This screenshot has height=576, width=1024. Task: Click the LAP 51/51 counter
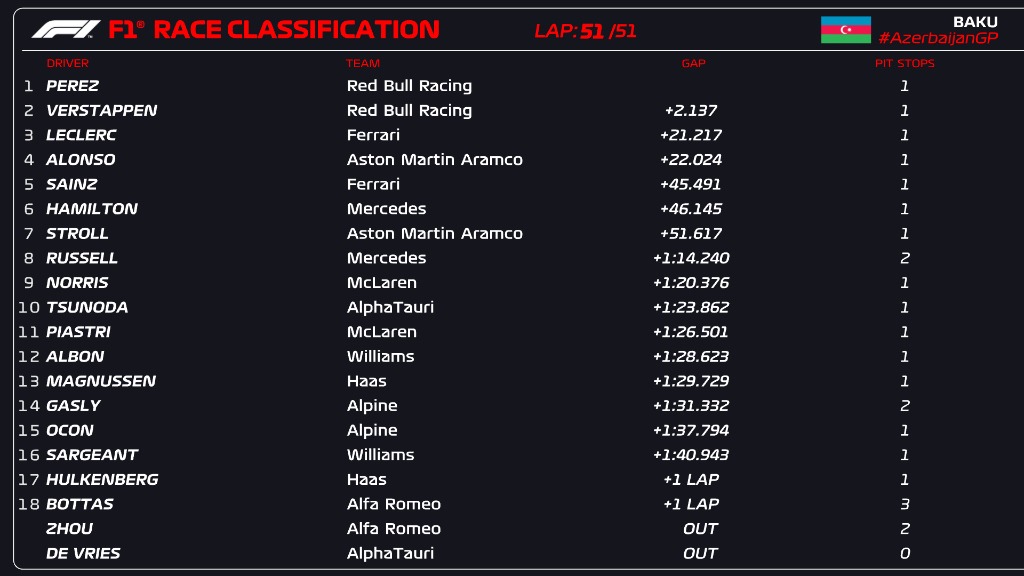click(585, 31)
